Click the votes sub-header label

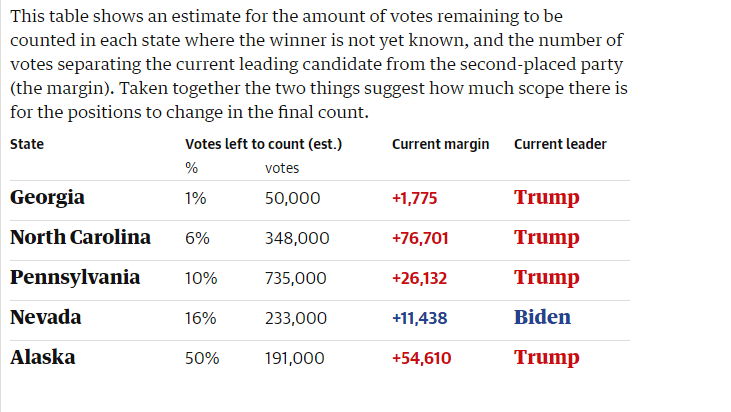(282, 168)
